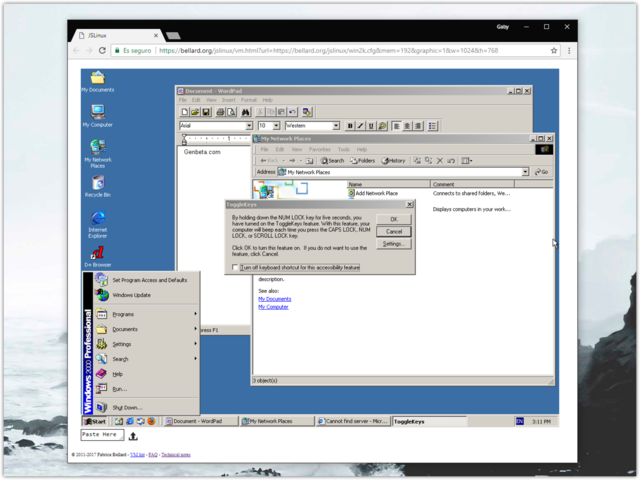This screenshot has width=640, height=480.
Task: Expand Search submenu in Start menu
Action: (147, 359)
